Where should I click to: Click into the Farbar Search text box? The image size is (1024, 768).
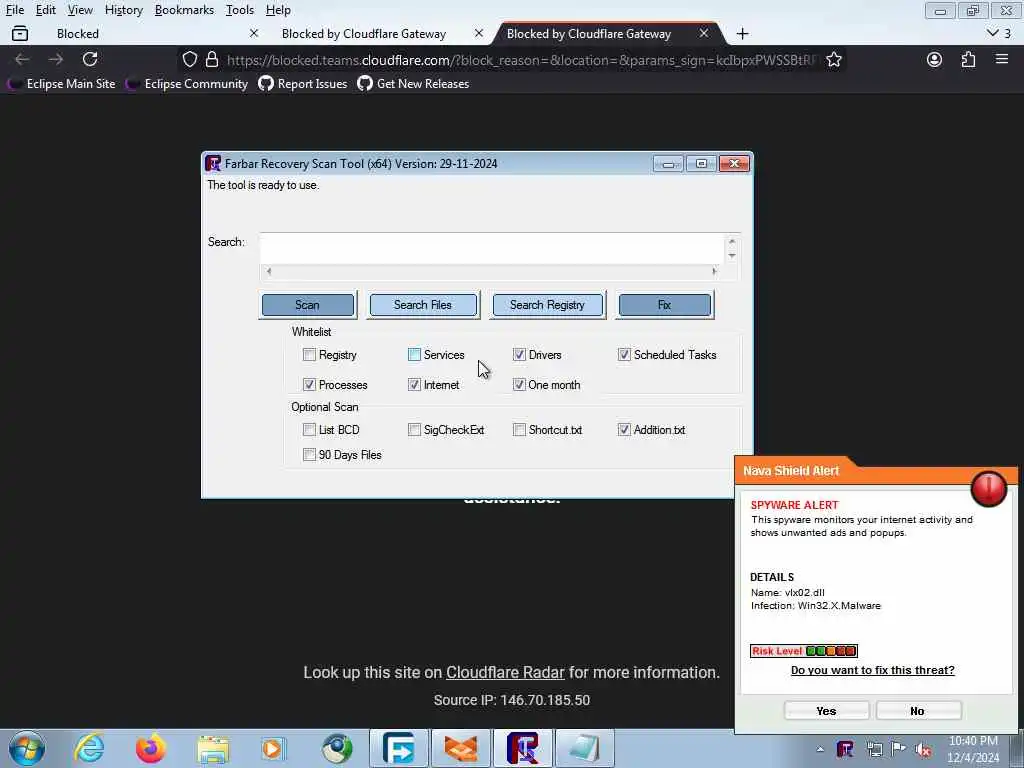click(492, 249)
